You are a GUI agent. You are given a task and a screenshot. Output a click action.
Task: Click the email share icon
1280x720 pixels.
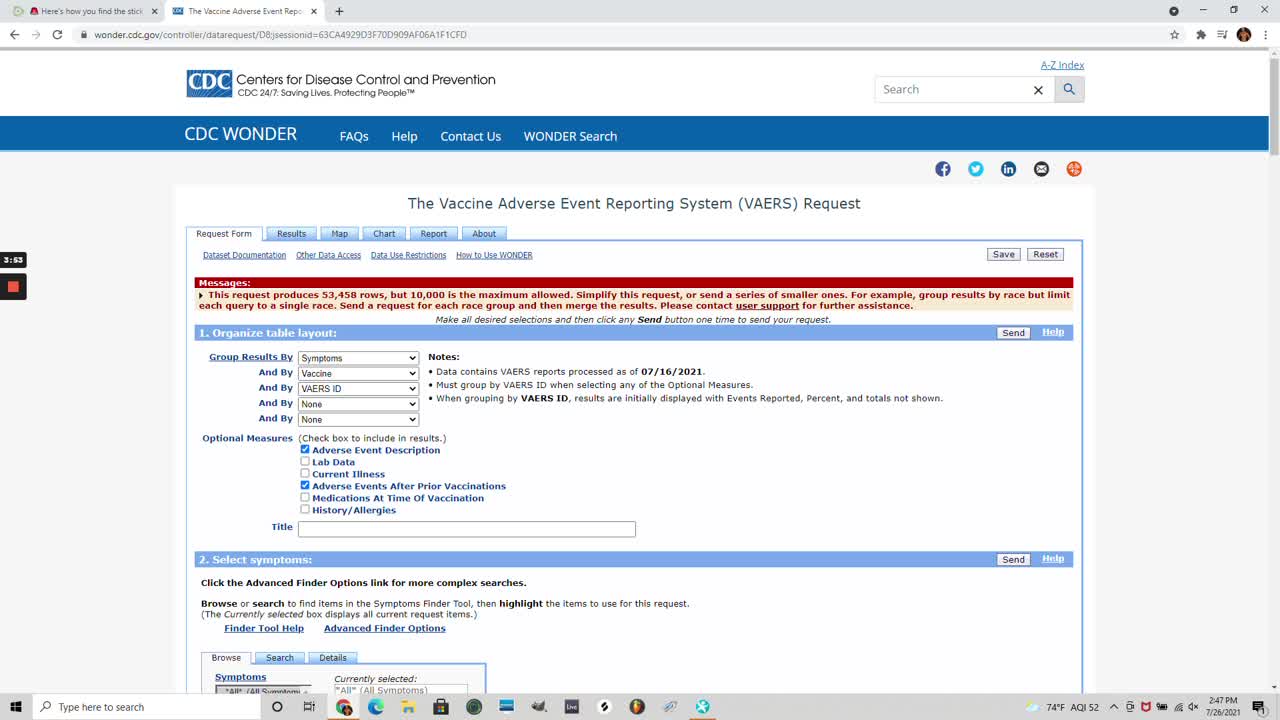(1041, 169)
